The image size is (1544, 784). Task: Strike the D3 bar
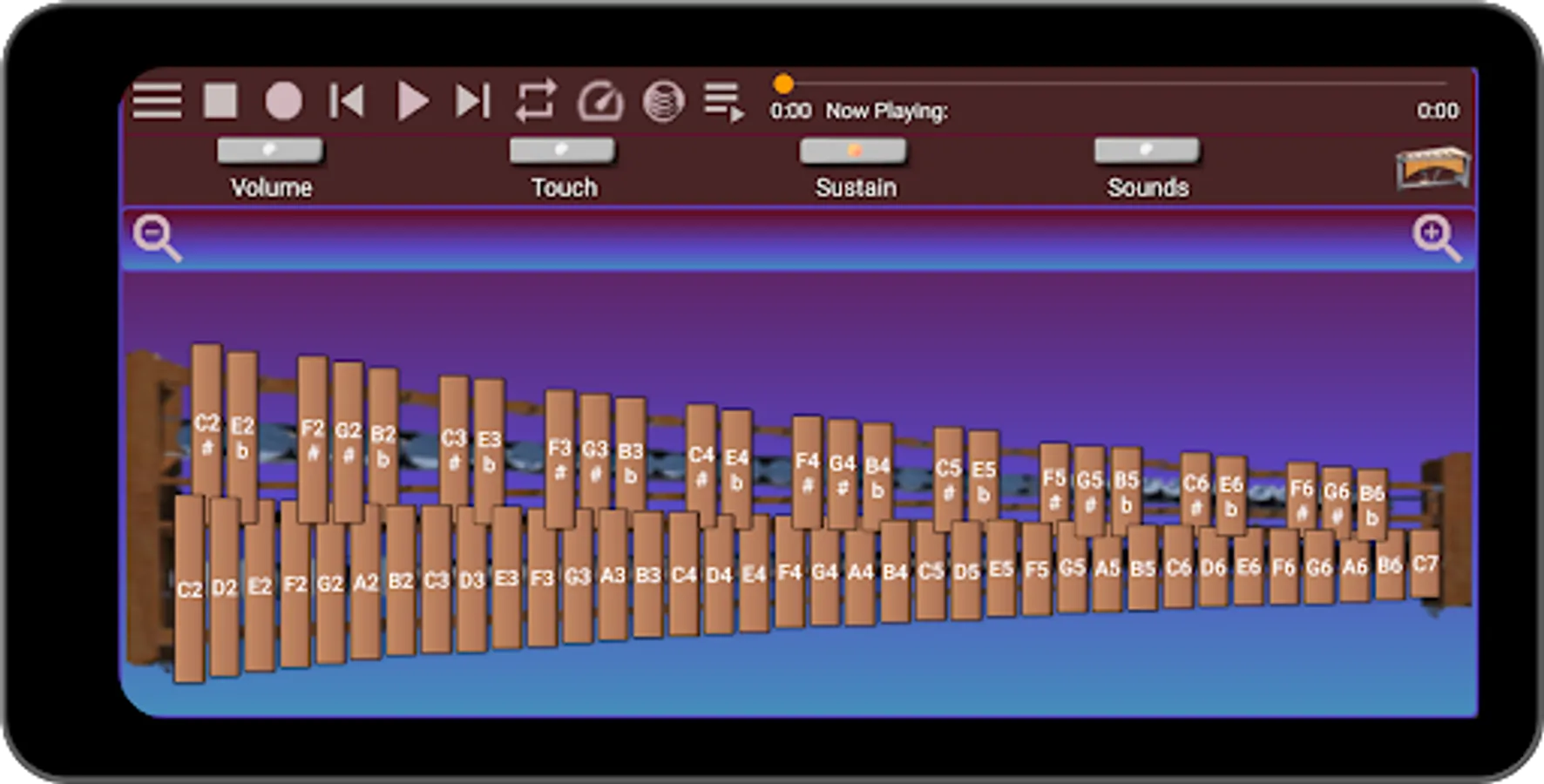[471, 578]
